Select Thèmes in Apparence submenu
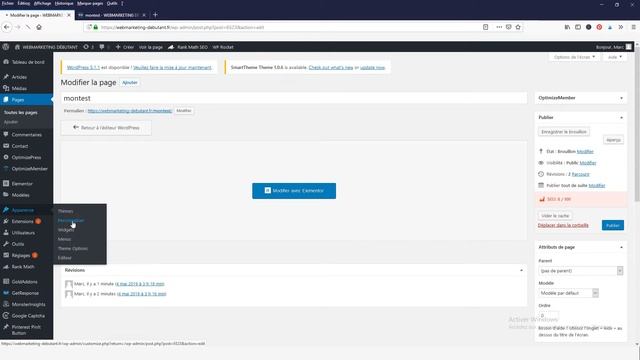 (66, 211)
